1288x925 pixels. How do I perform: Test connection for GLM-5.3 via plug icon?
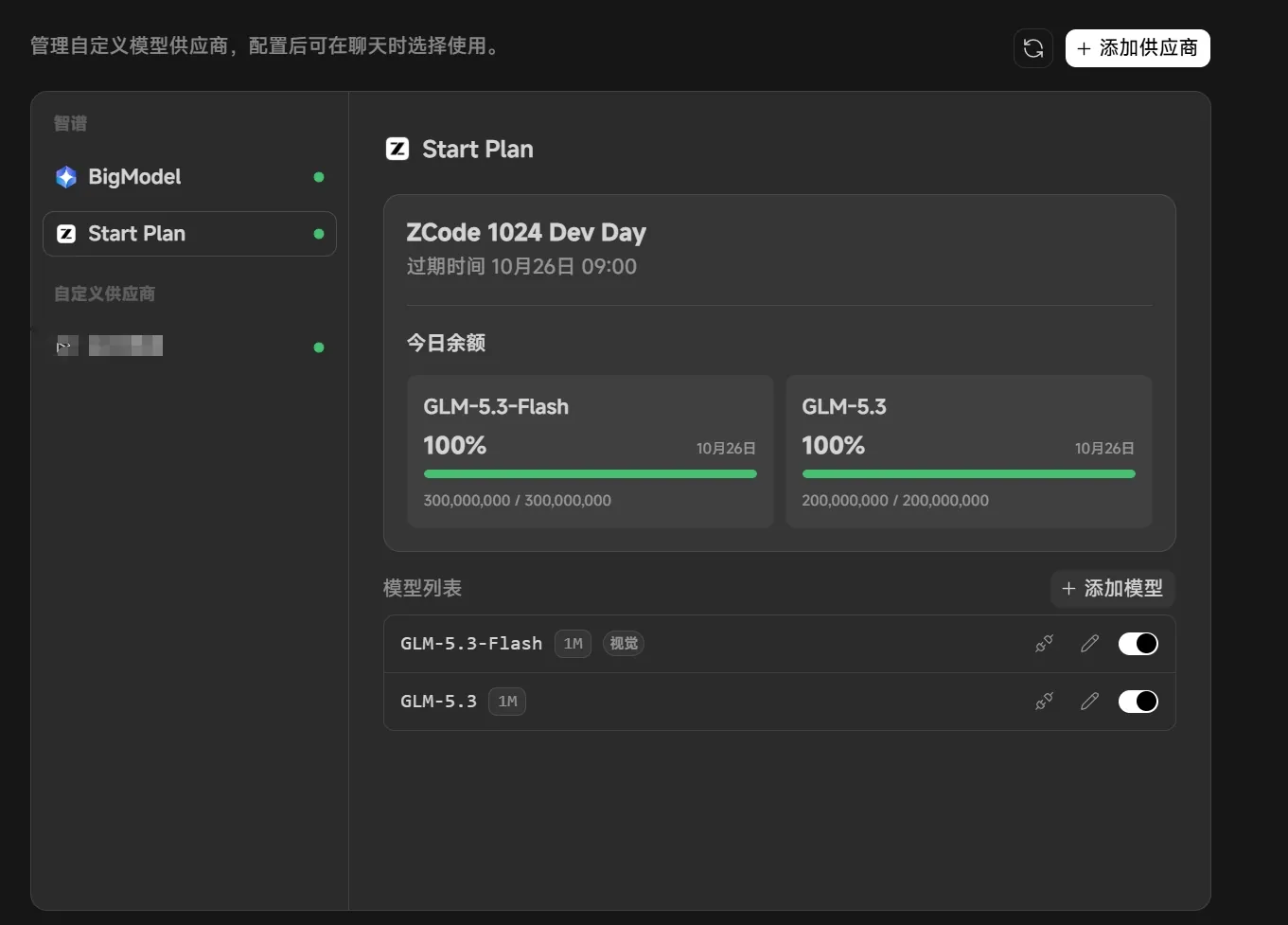(1044, 702)
